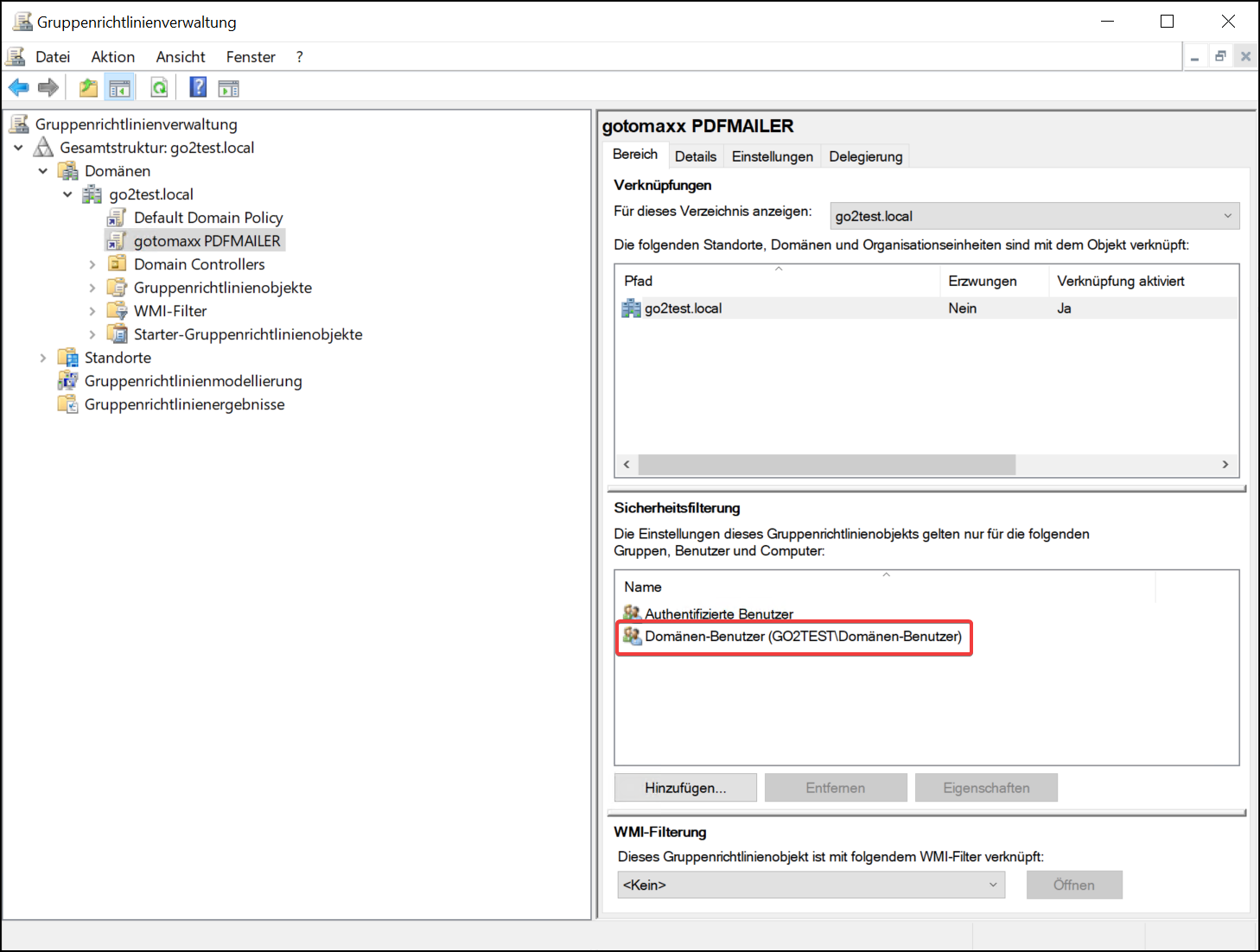Click the go2test.local domain icon in tree
Image resolution: width=1260 pixels, height=952 pixels.
point(92,194)
